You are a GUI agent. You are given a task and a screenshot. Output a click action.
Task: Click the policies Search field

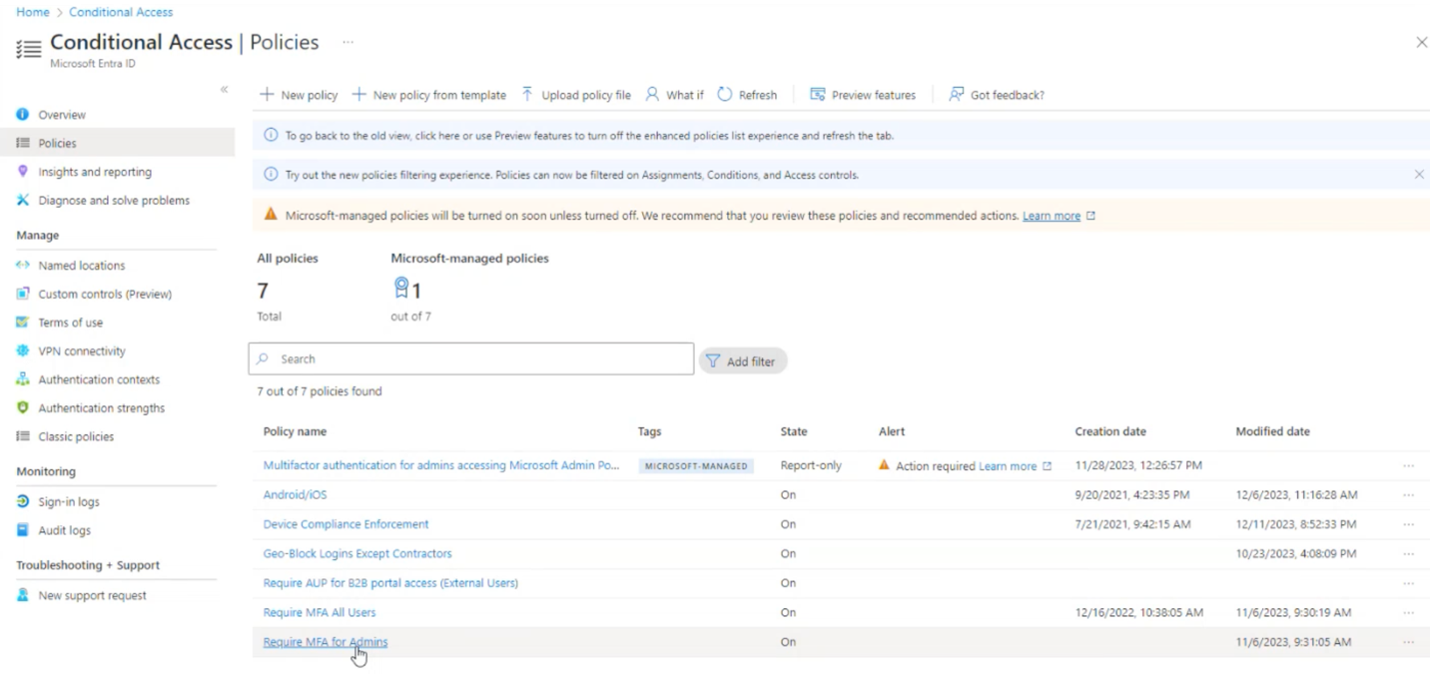tap(480, 359)
